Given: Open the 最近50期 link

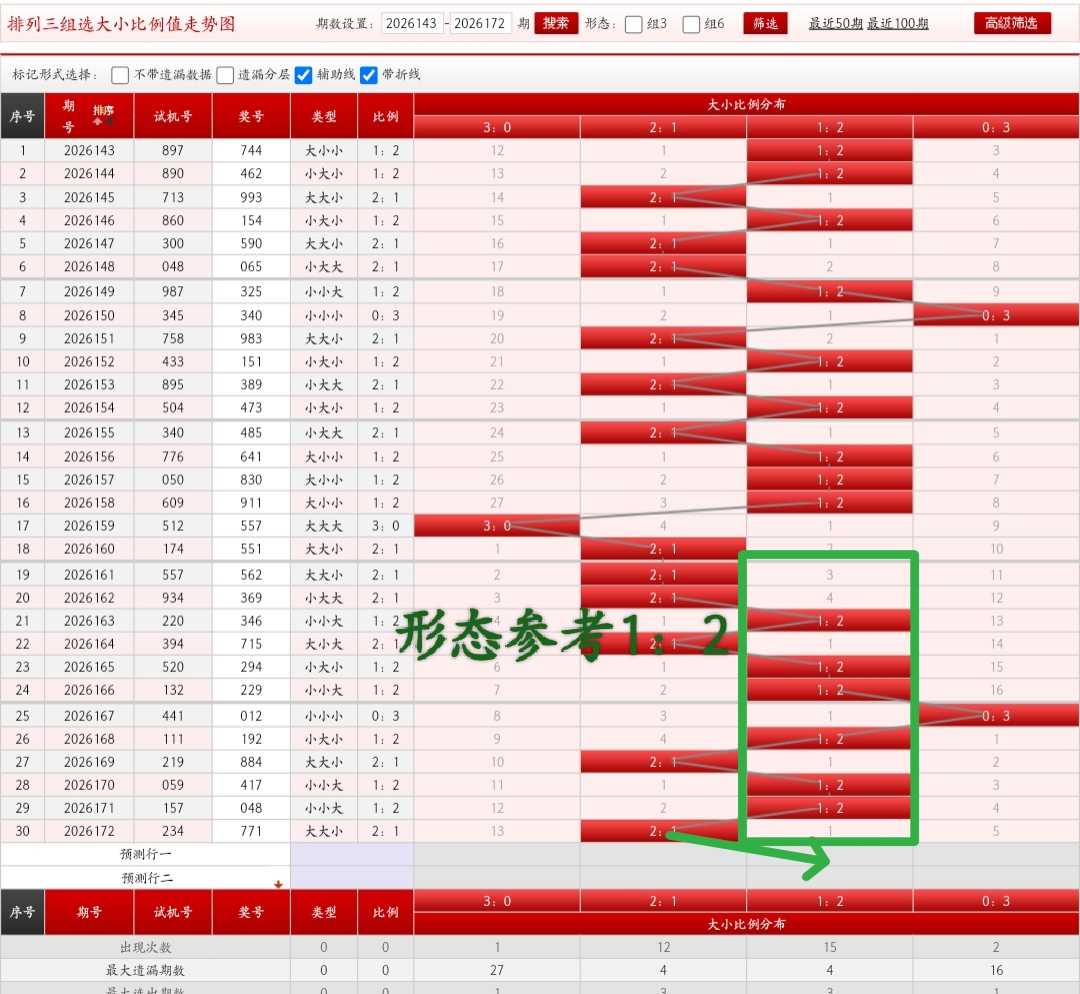Looking at the screenshot, I should click(x=835, y=23).
